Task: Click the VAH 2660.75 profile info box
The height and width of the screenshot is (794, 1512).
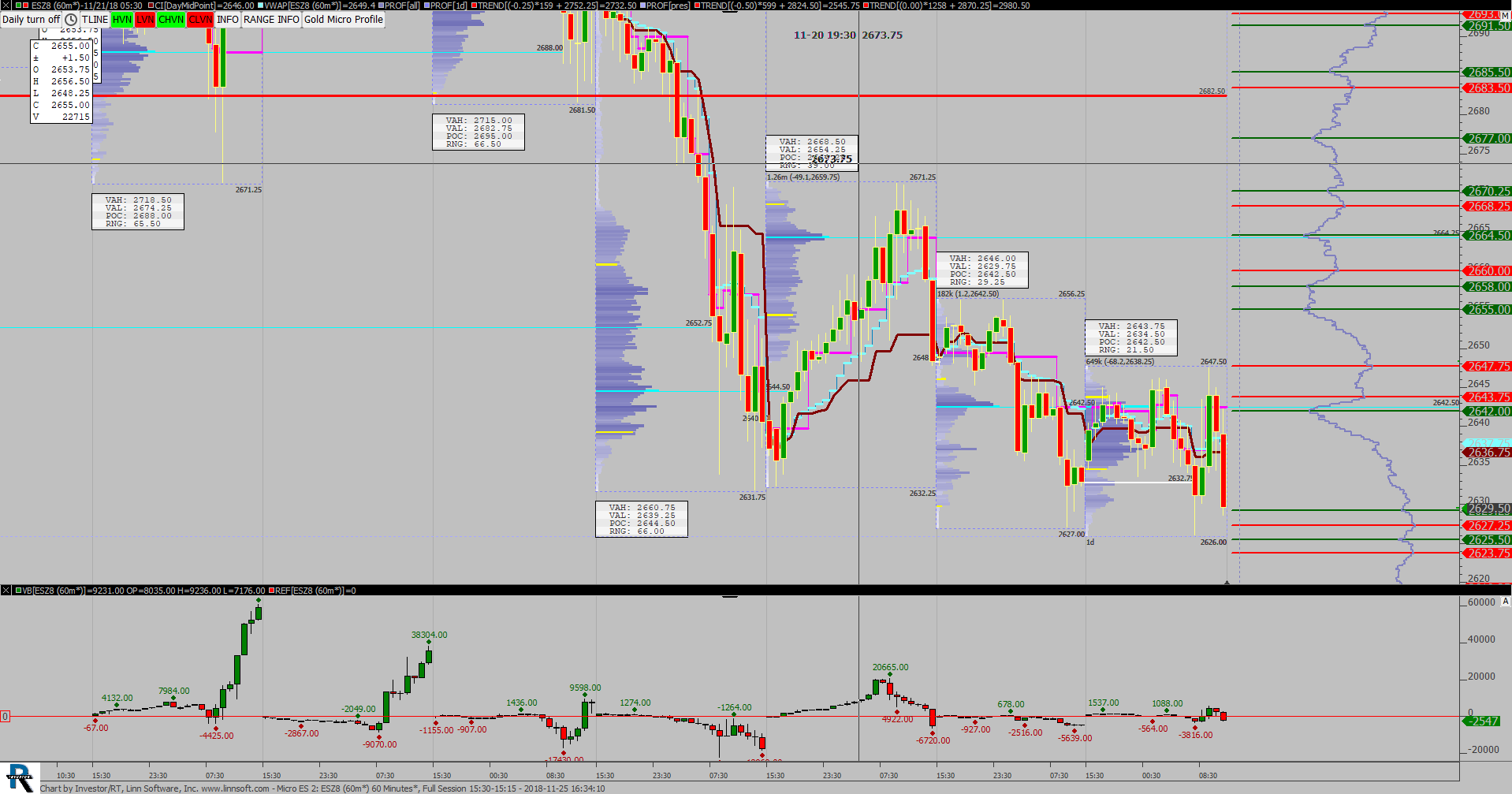Action: pos(642,519)
